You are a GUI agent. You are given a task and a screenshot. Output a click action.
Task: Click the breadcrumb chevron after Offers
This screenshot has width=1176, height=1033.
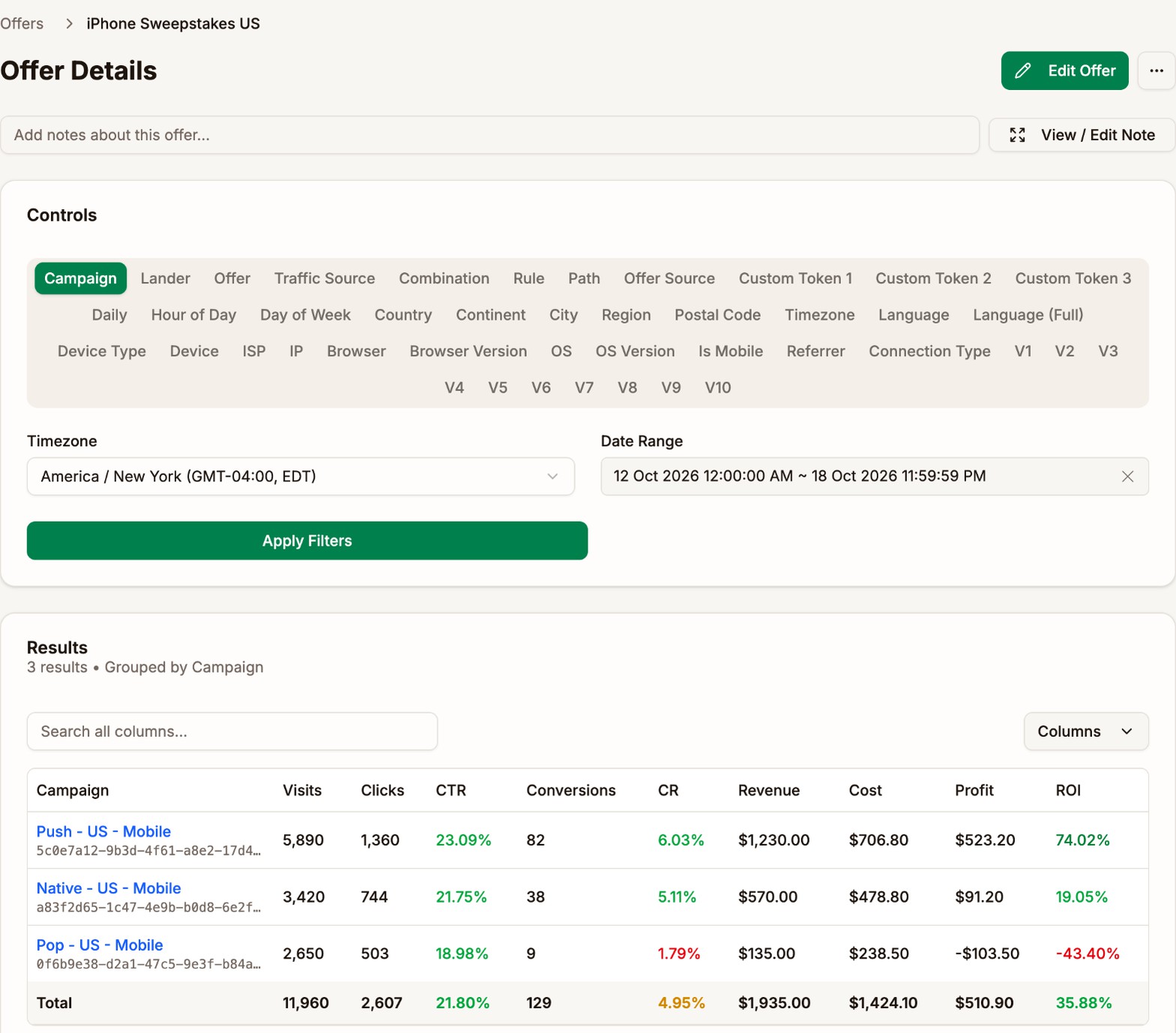pos(69,24)
